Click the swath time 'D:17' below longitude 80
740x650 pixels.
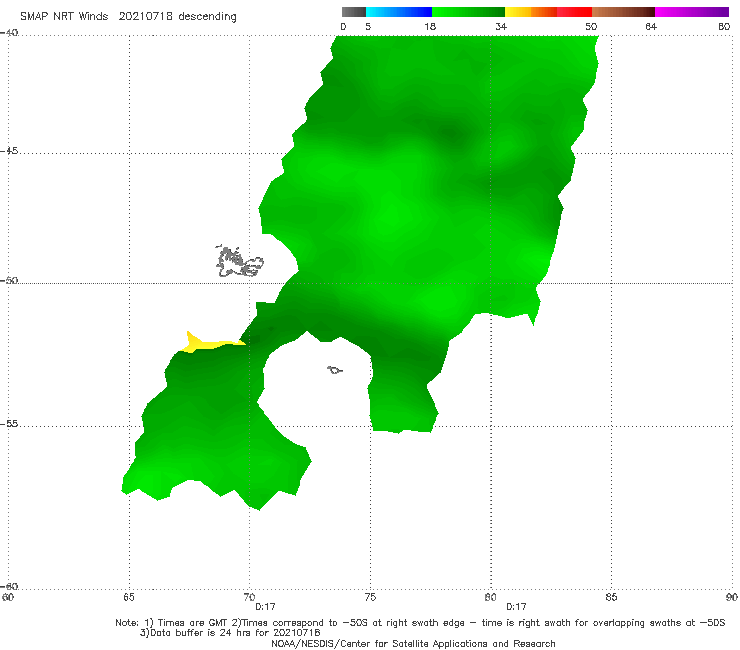516,607
